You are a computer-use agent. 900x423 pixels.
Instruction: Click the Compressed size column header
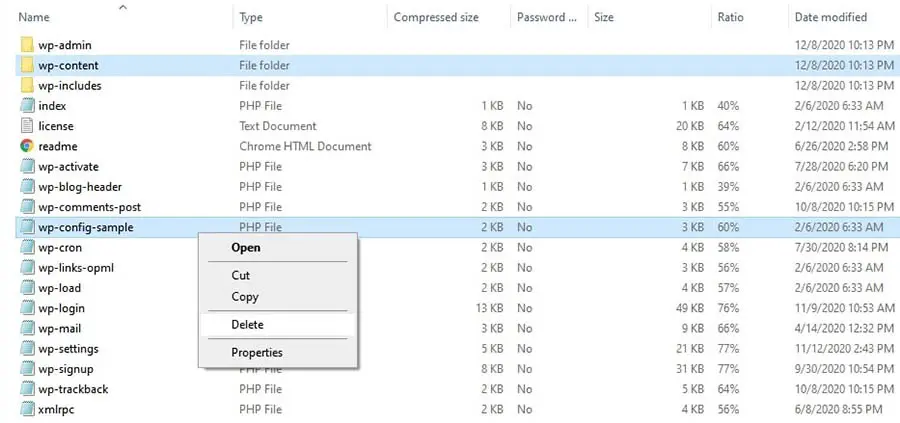pos(434,17)
